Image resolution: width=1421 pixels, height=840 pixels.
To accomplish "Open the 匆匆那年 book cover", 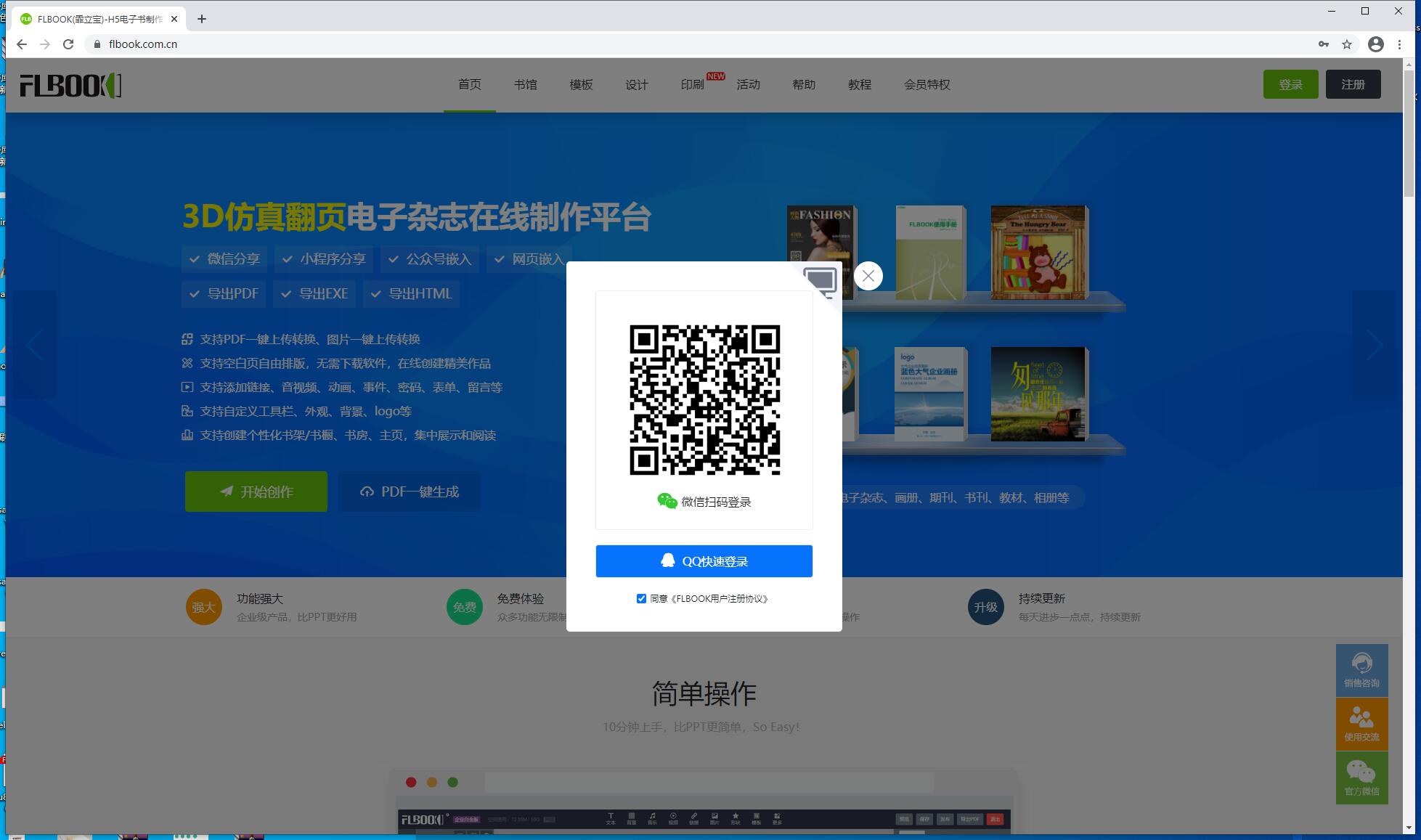I will point(1040,394).
